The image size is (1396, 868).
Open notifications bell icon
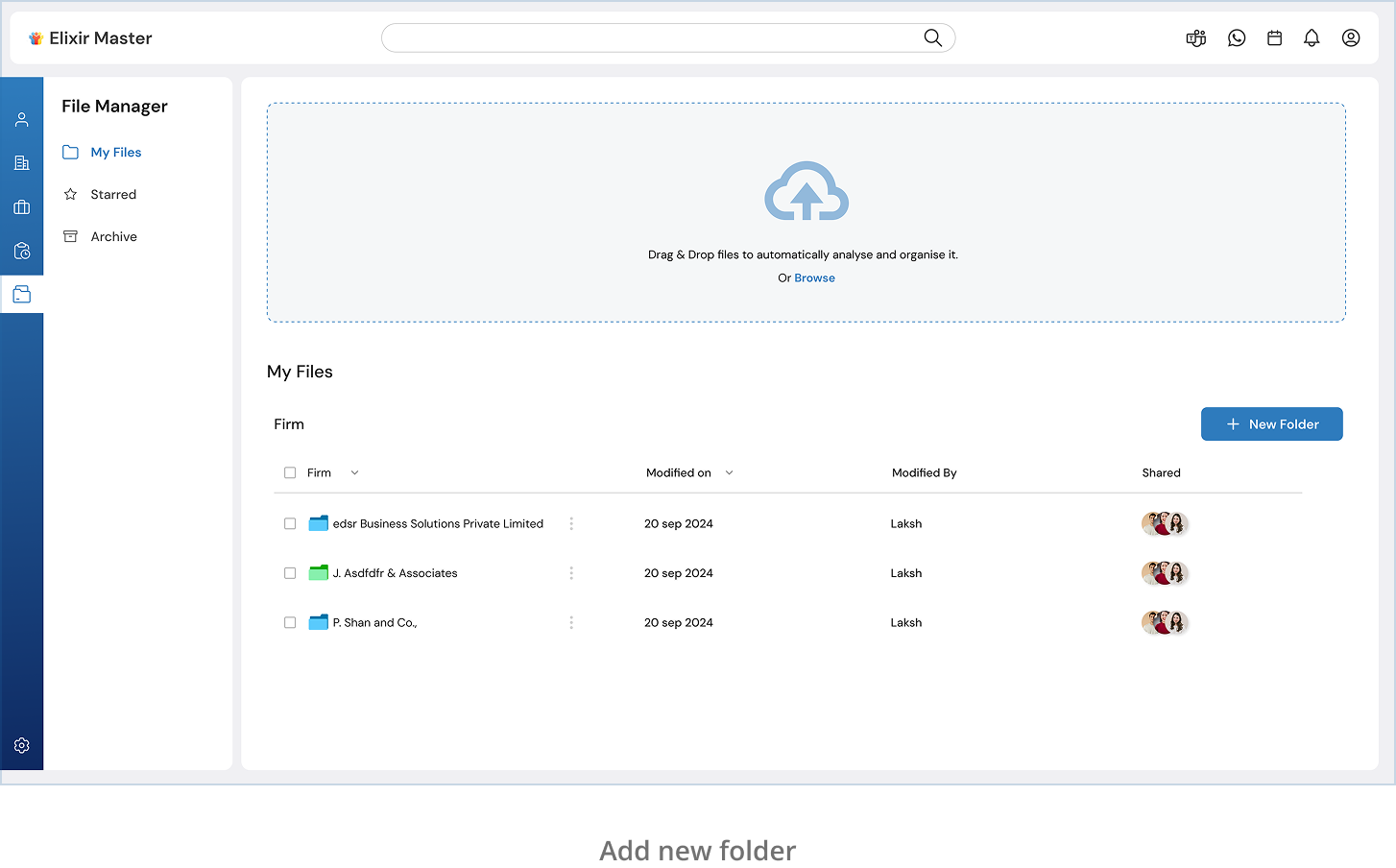(x=1312, y=38)
